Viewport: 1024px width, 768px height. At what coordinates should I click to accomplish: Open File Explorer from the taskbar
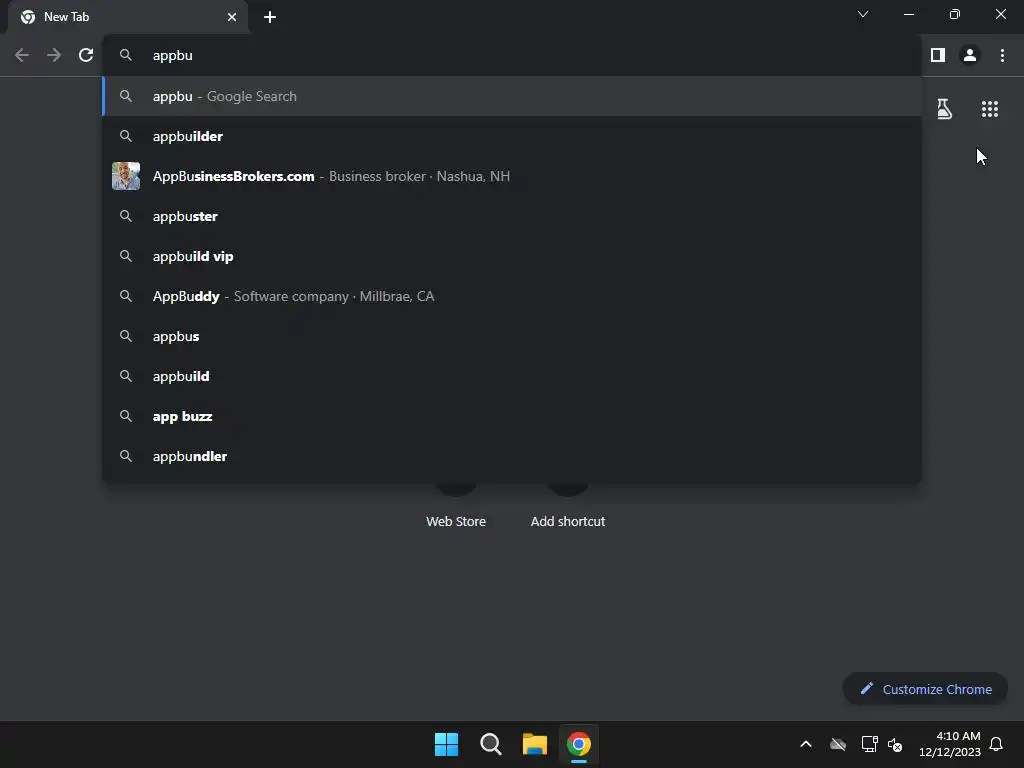(x=535, y=744)
